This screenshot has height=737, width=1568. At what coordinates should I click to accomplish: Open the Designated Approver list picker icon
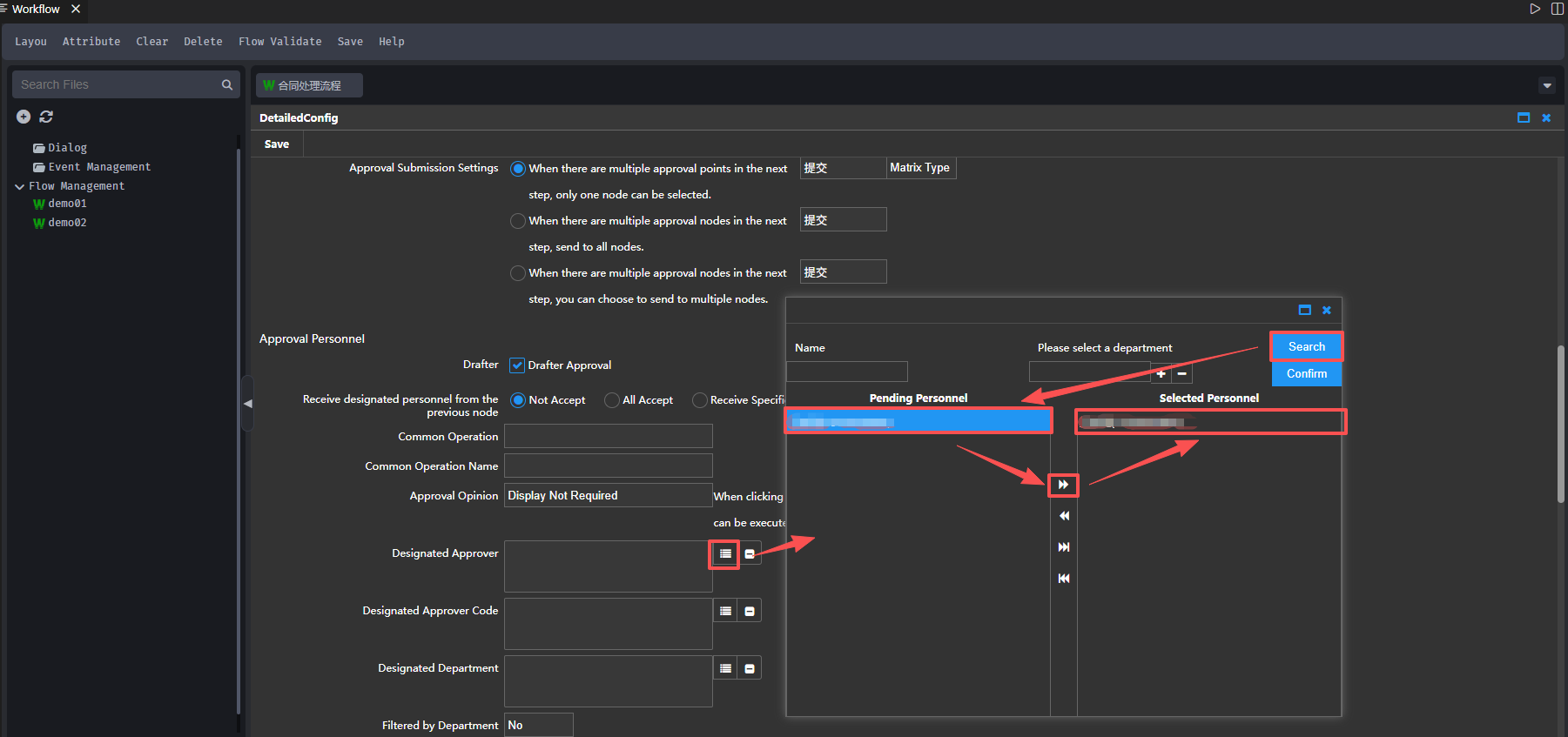724,553
